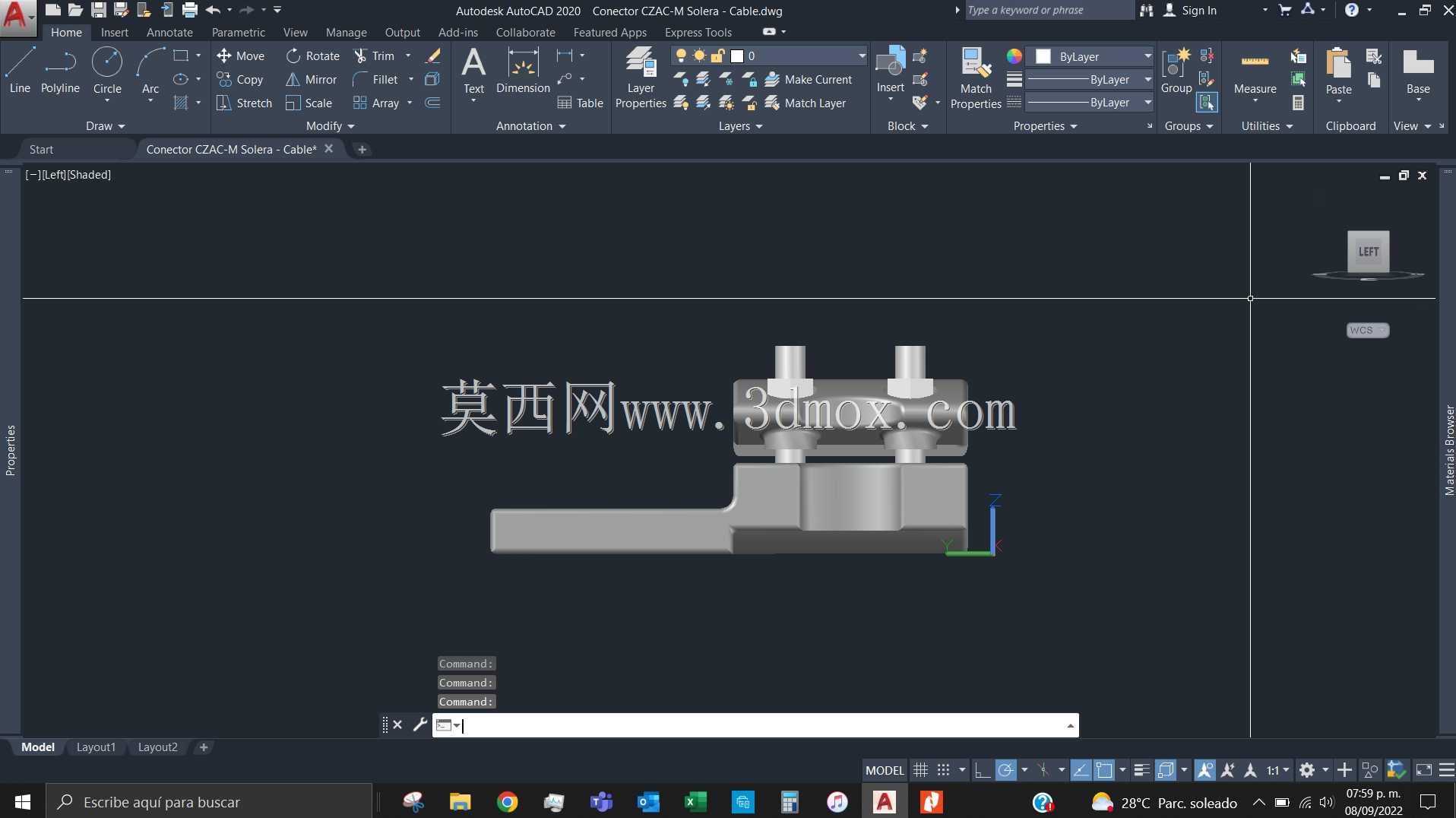Toggle annotation visibility in status bar
This screenshot has width=1456, height=818.
(1204, 770)
